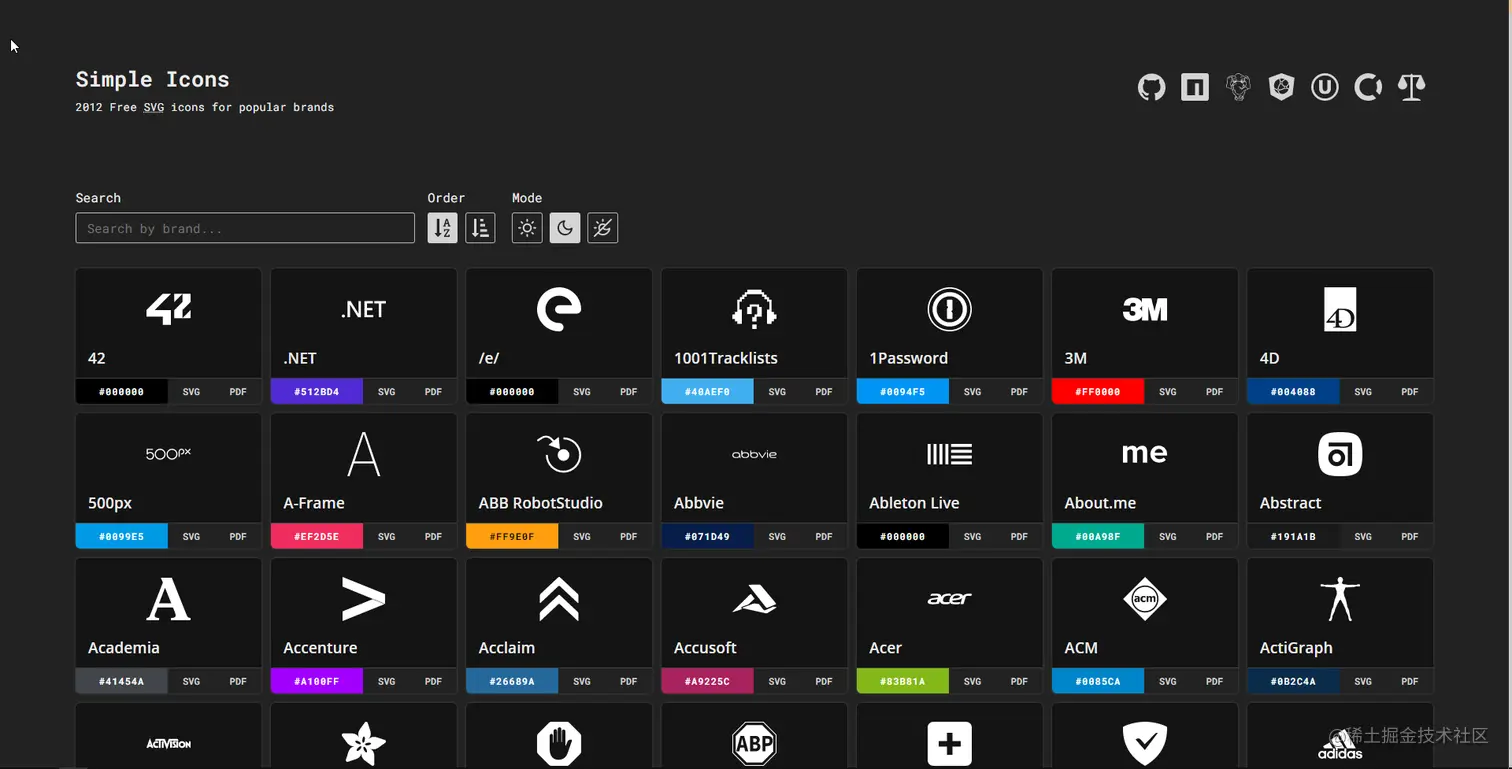The height and width of the screenshot is (769, 1512).
Task: Download SVG for the Academia icon
Action: 191,682
